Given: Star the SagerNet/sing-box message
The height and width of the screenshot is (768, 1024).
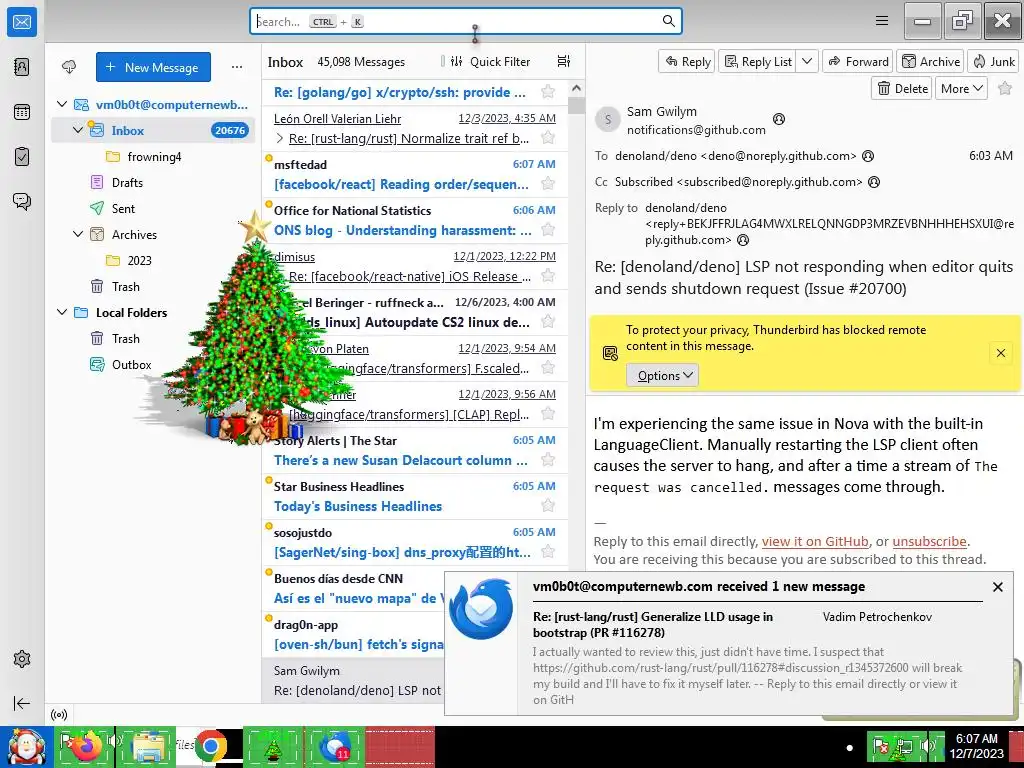Looking at the screenshot, I should 548,552.
